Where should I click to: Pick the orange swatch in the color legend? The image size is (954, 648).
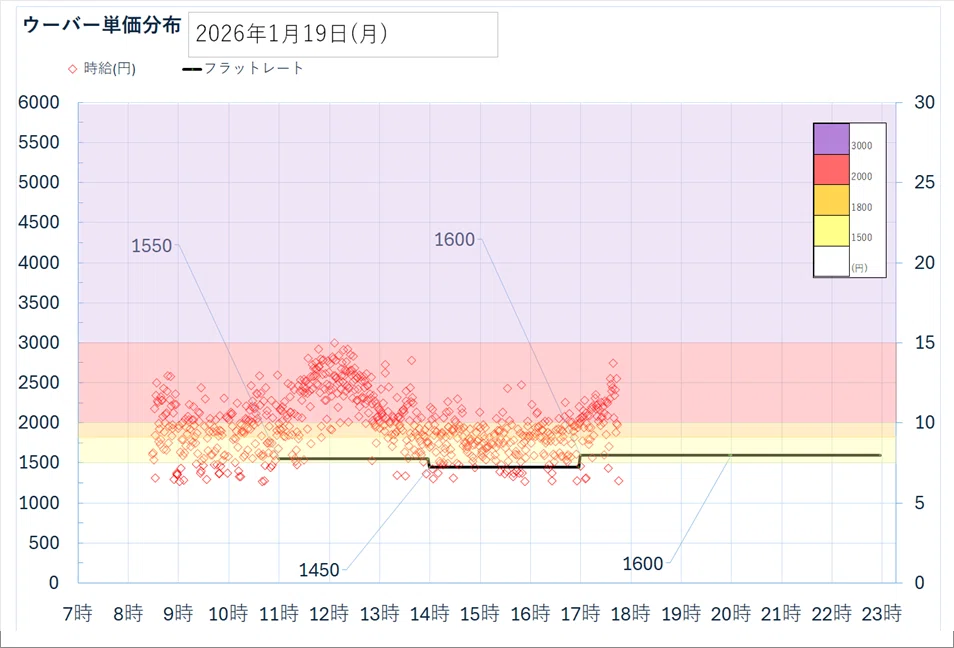[x=831, y=200]
